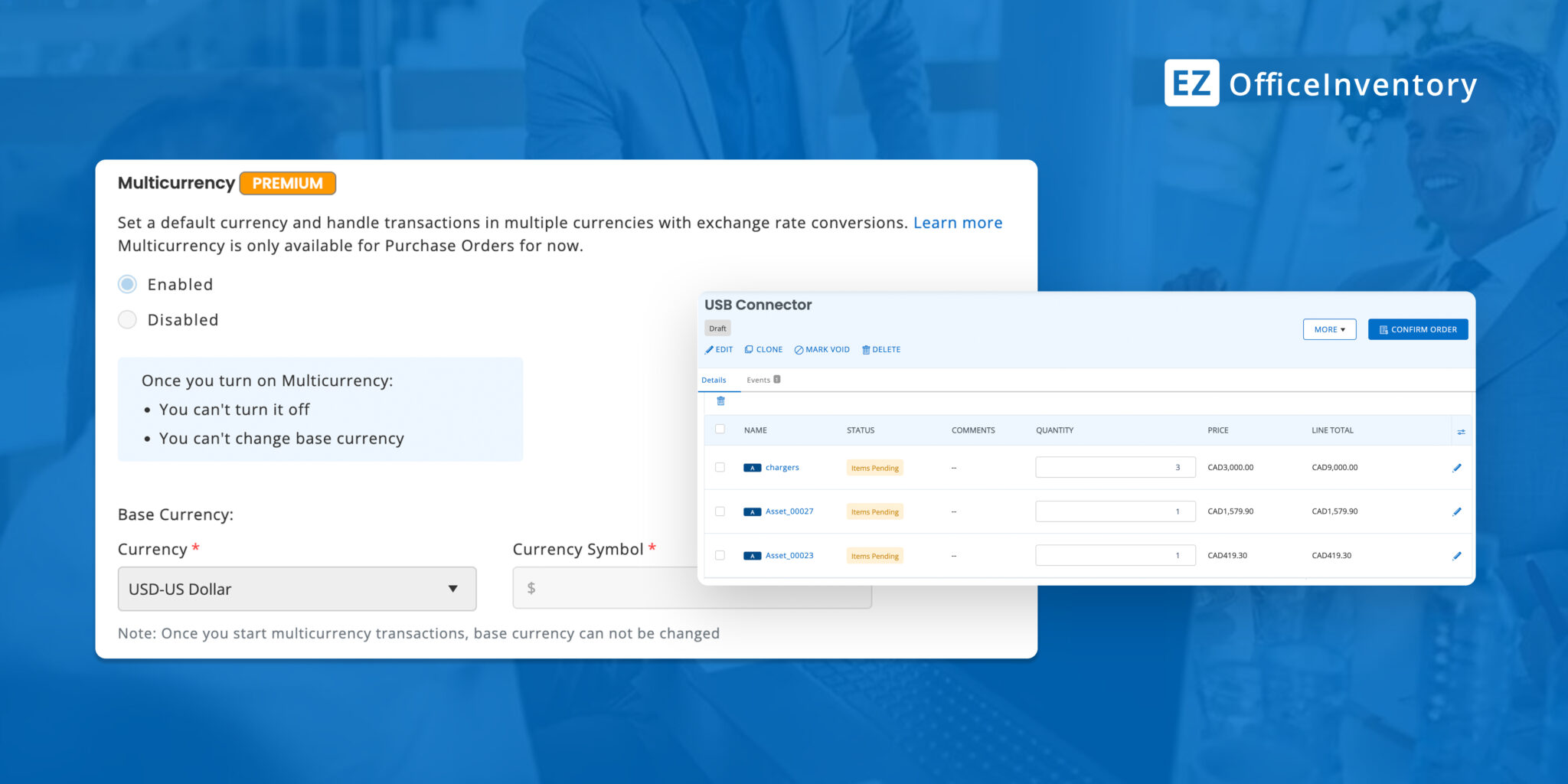Image resolution: width=1568 pixels, height=784 pixels.
Task: Check the select-all checkbox in the table header
Action: (x=720, y=430)
